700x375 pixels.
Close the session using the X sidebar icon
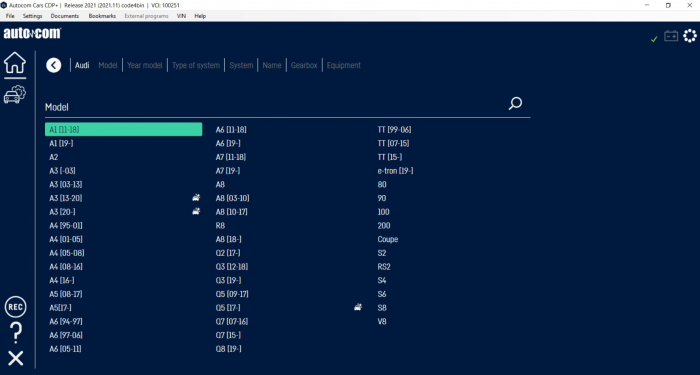point(16,358)
